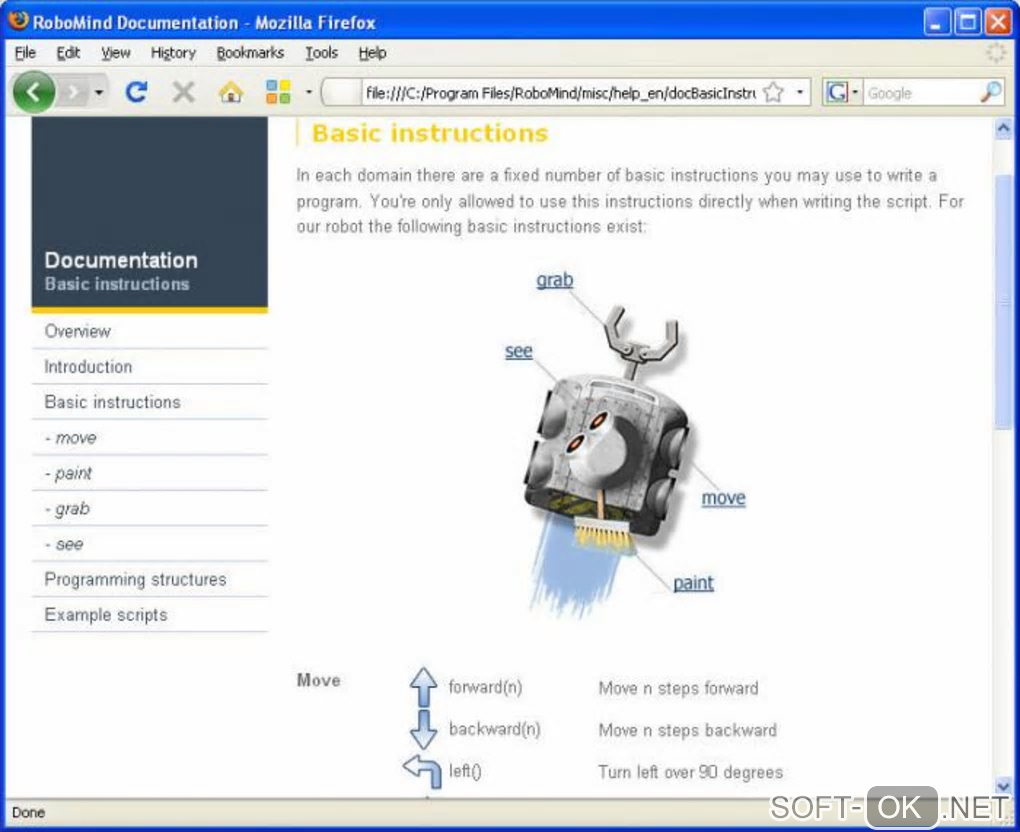This screenshot has height=832, width=1020.
Task: Click the 'forward(n)' instruction text
Action: click(x=485, y=688)
